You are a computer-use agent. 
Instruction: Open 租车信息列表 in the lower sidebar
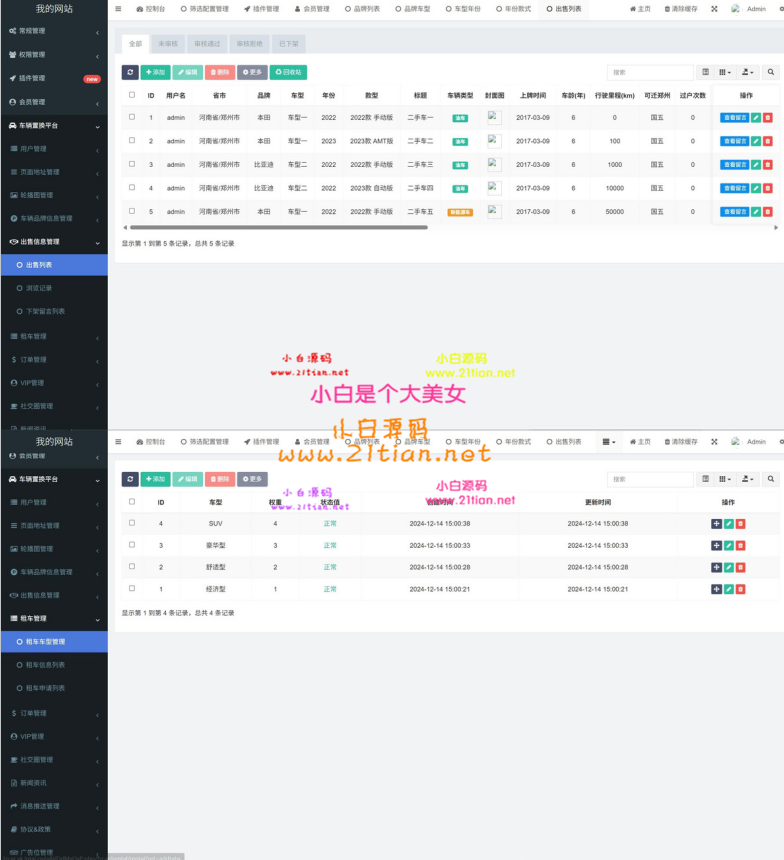tap(54, 665)
